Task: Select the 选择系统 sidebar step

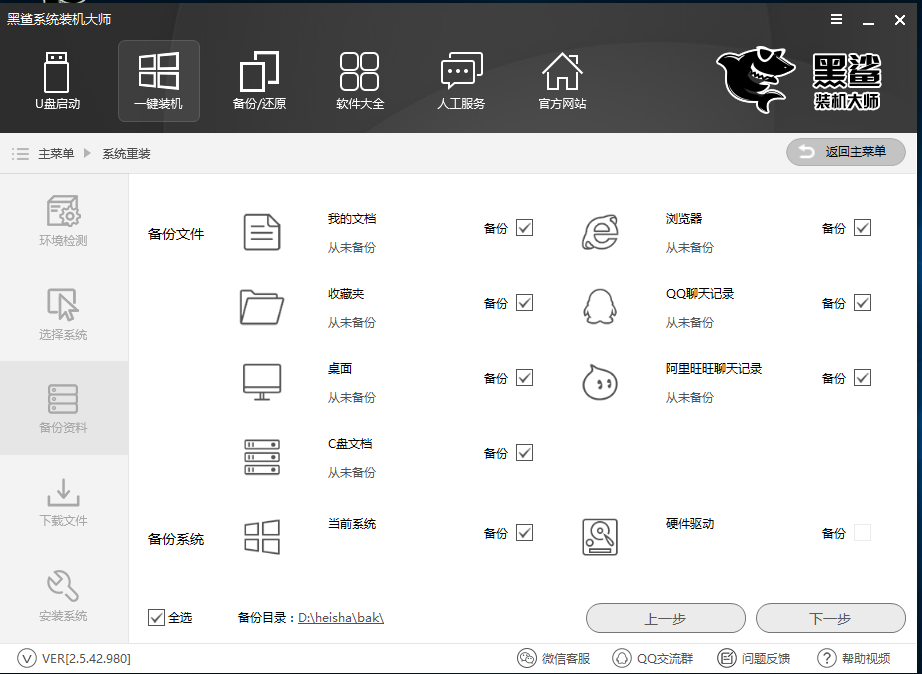Action: (63, 314)
